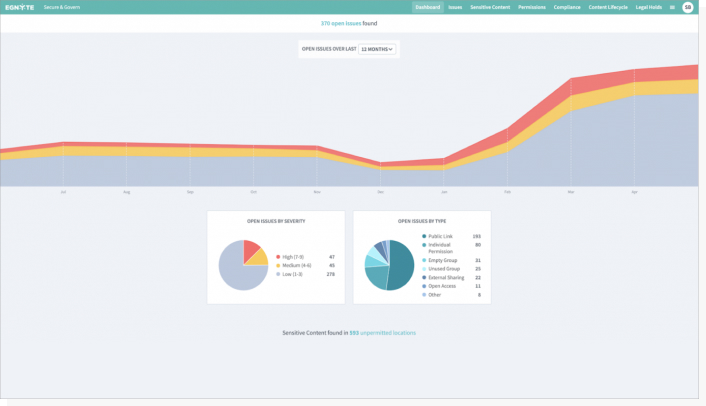
Task: Go to the Permissions tab
Action: coord(532,7)
